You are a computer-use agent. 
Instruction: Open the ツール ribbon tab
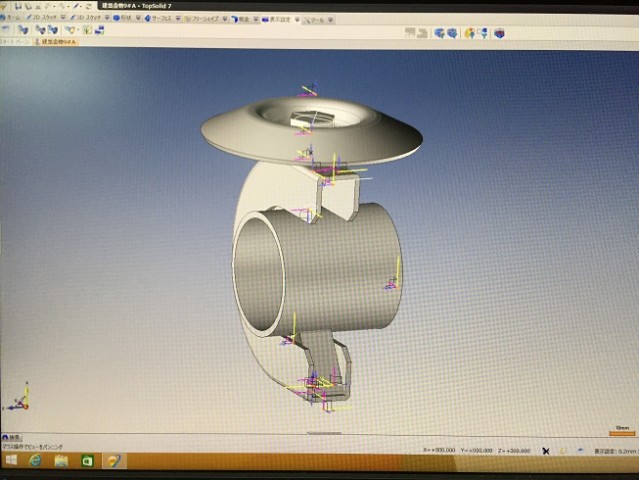(314, 20)
